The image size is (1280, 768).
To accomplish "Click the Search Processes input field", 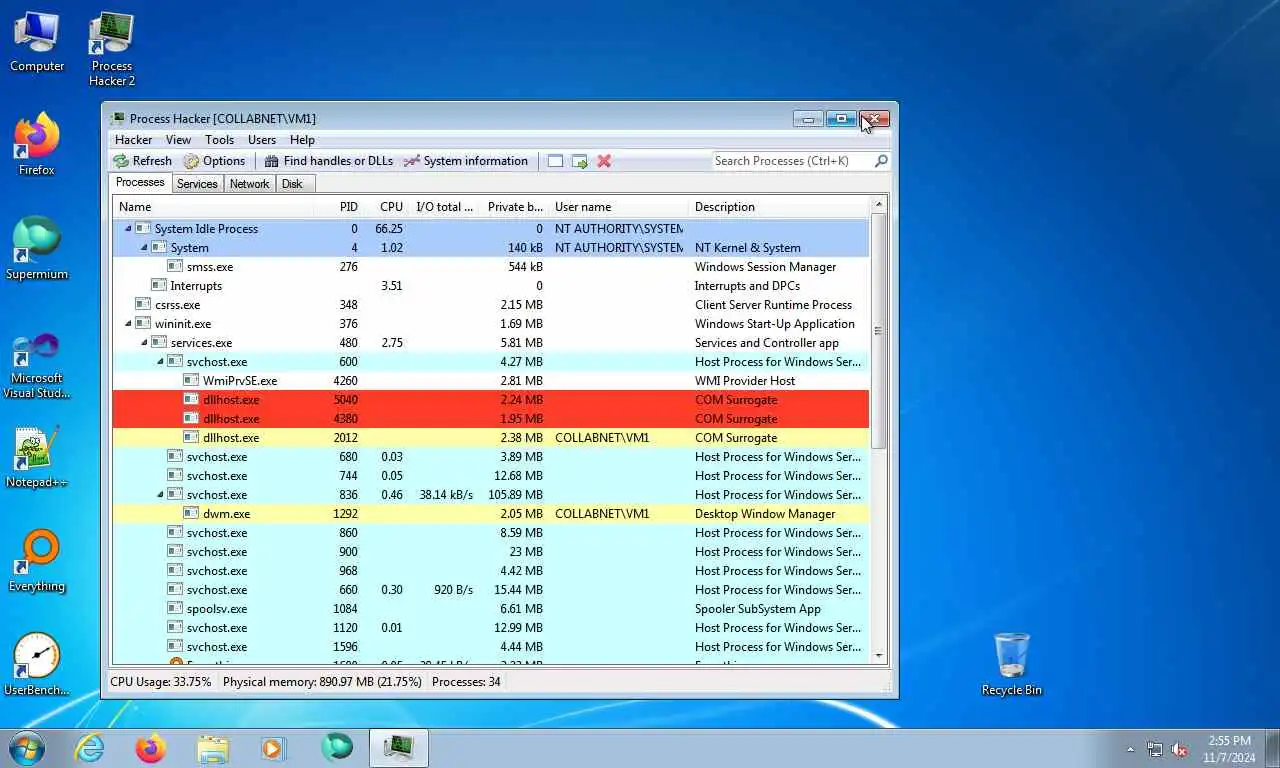I will coord(791,161).
